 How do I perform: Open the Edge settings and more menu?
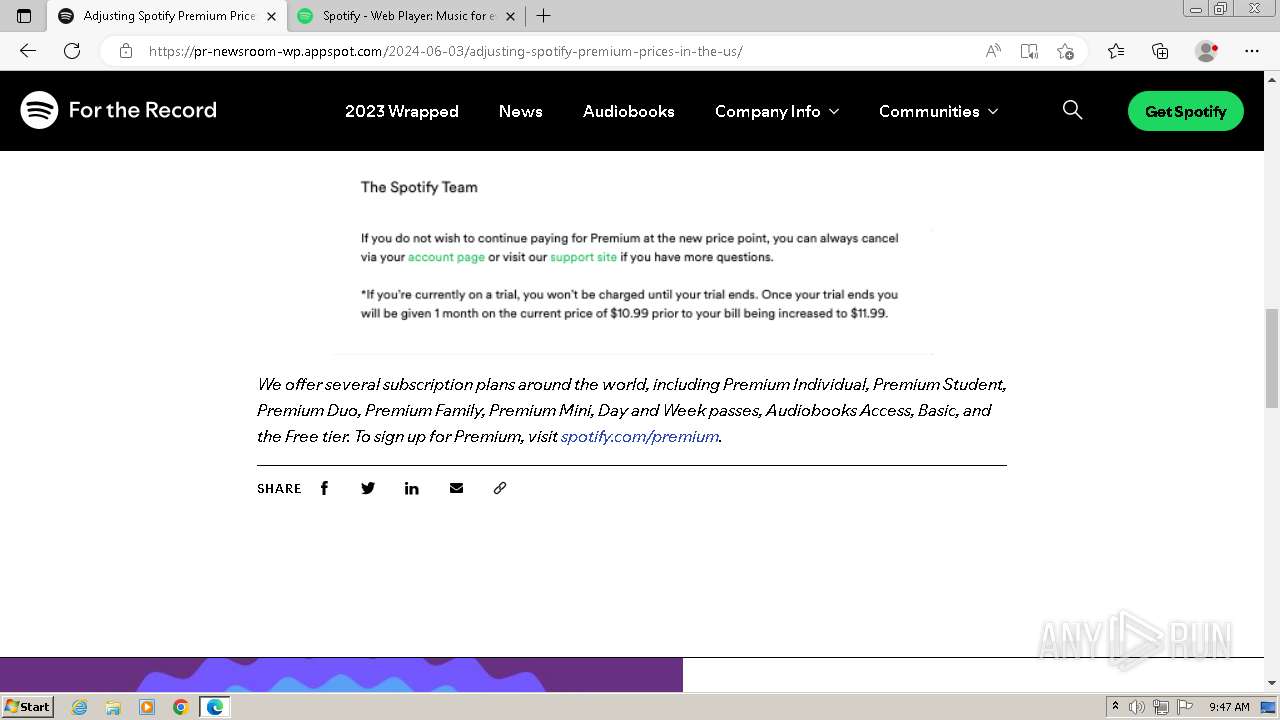(1252, 51)
